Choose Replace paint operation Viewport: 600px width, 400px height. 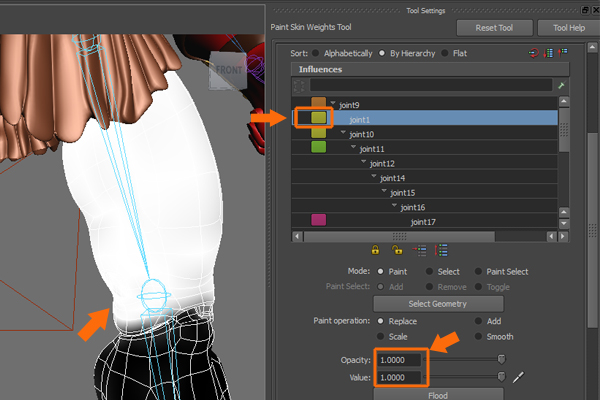click(380, 321)
